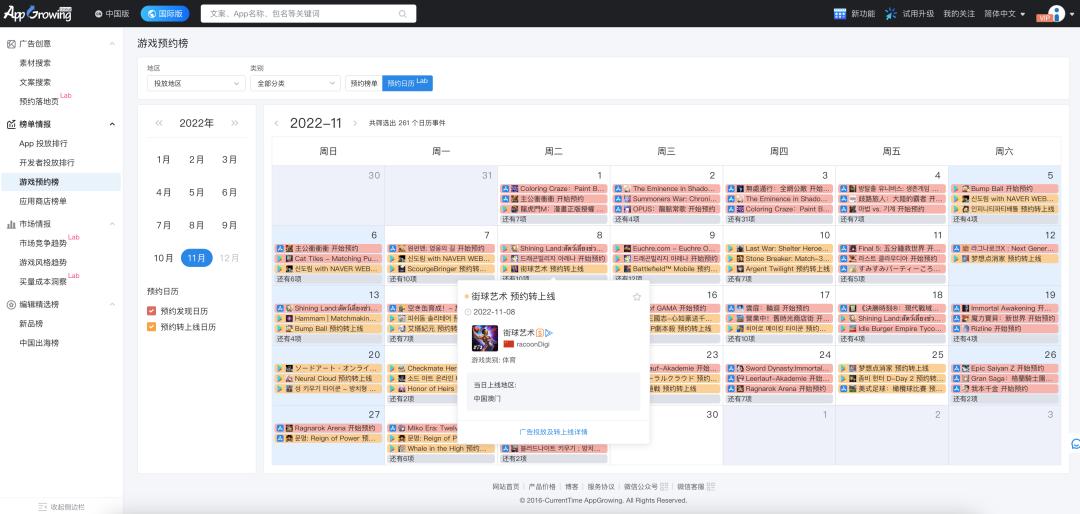Click the 榜单情报 section icon

(x=11, y=124)
